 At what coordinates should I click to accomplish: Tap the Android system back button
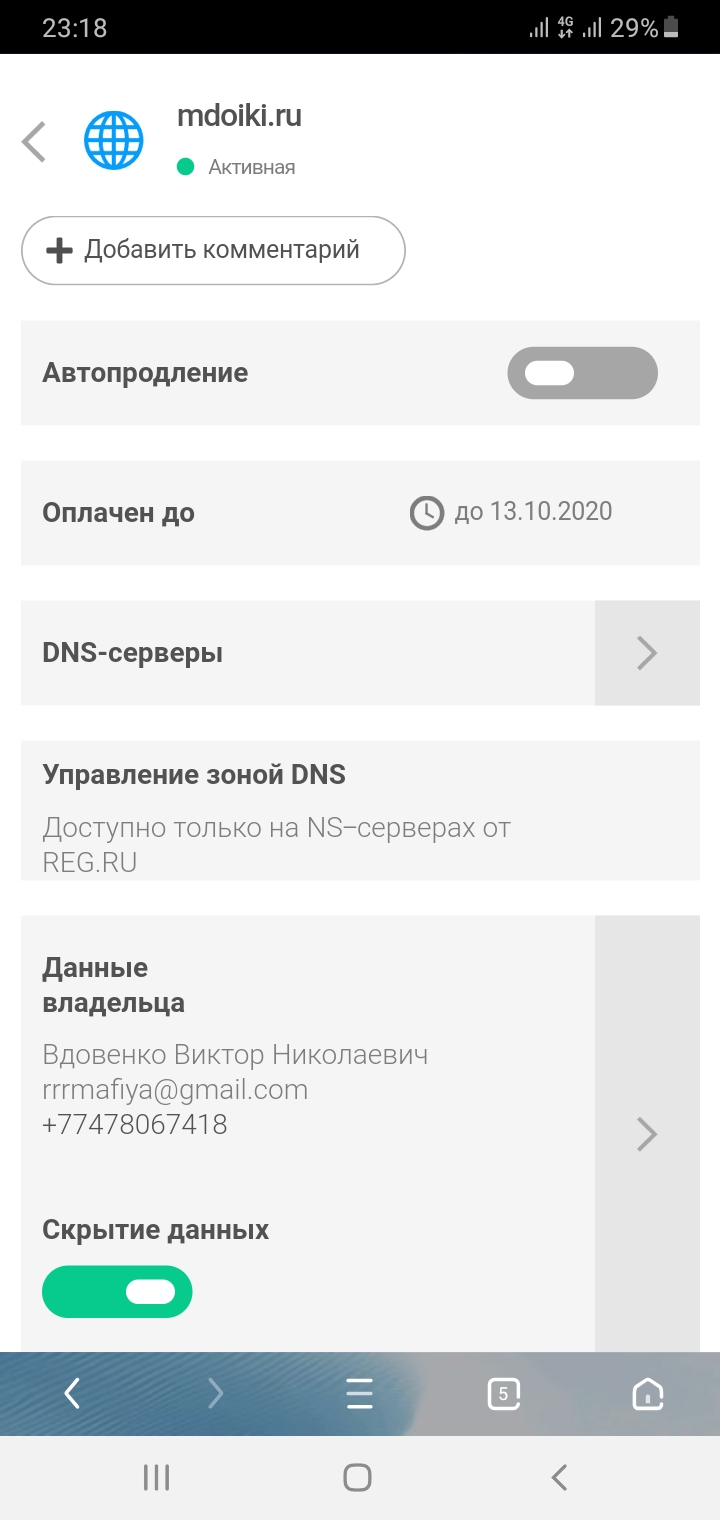(560, 1477)
